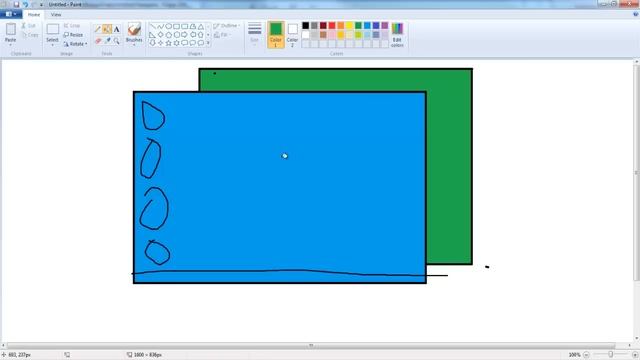Click the Undo arrow in quick access toolbar

point(25,4)
